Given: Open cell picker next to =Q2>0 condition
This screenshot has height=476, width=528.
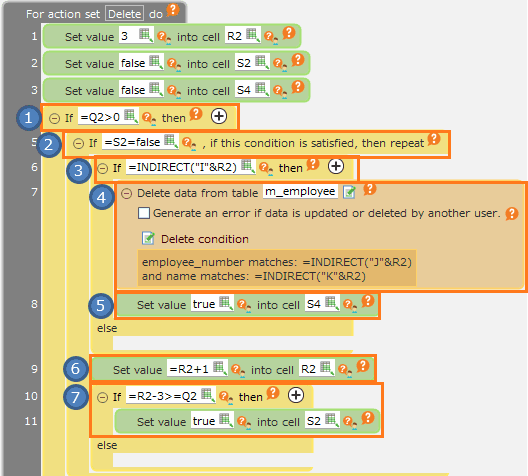Looking at the screenshot, I should pos(131,116).
